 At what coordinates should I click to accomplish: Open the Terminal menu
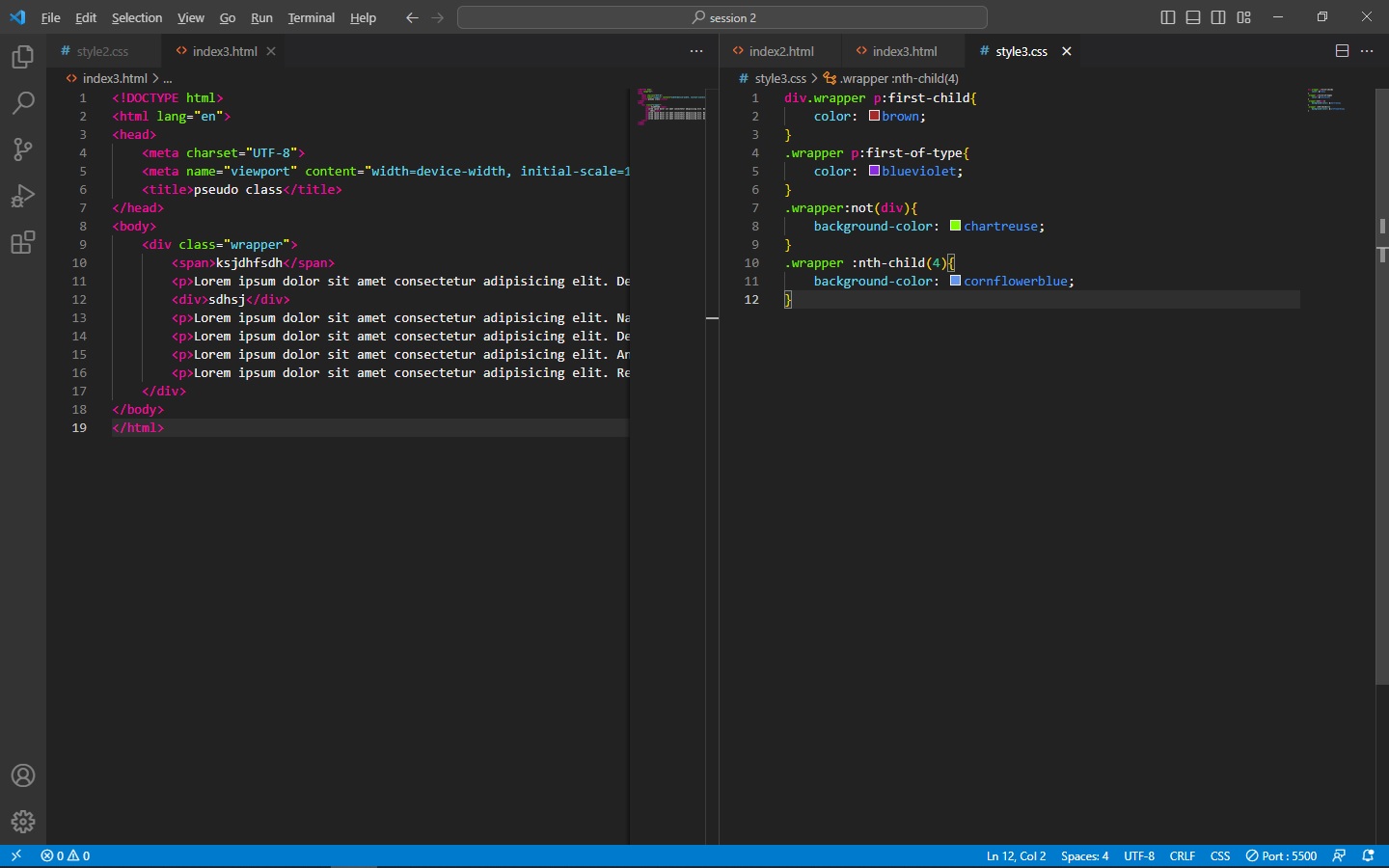[x=311, y=17]
